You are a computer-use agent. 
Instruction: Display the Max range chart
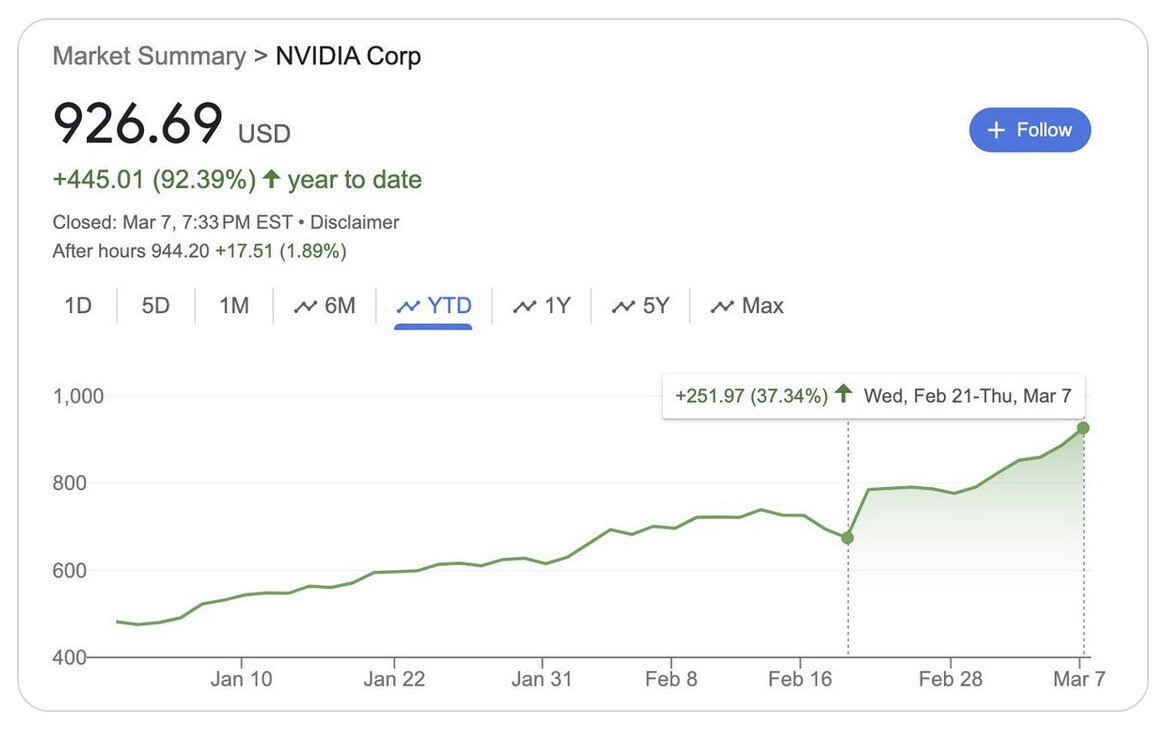point(747,306)
